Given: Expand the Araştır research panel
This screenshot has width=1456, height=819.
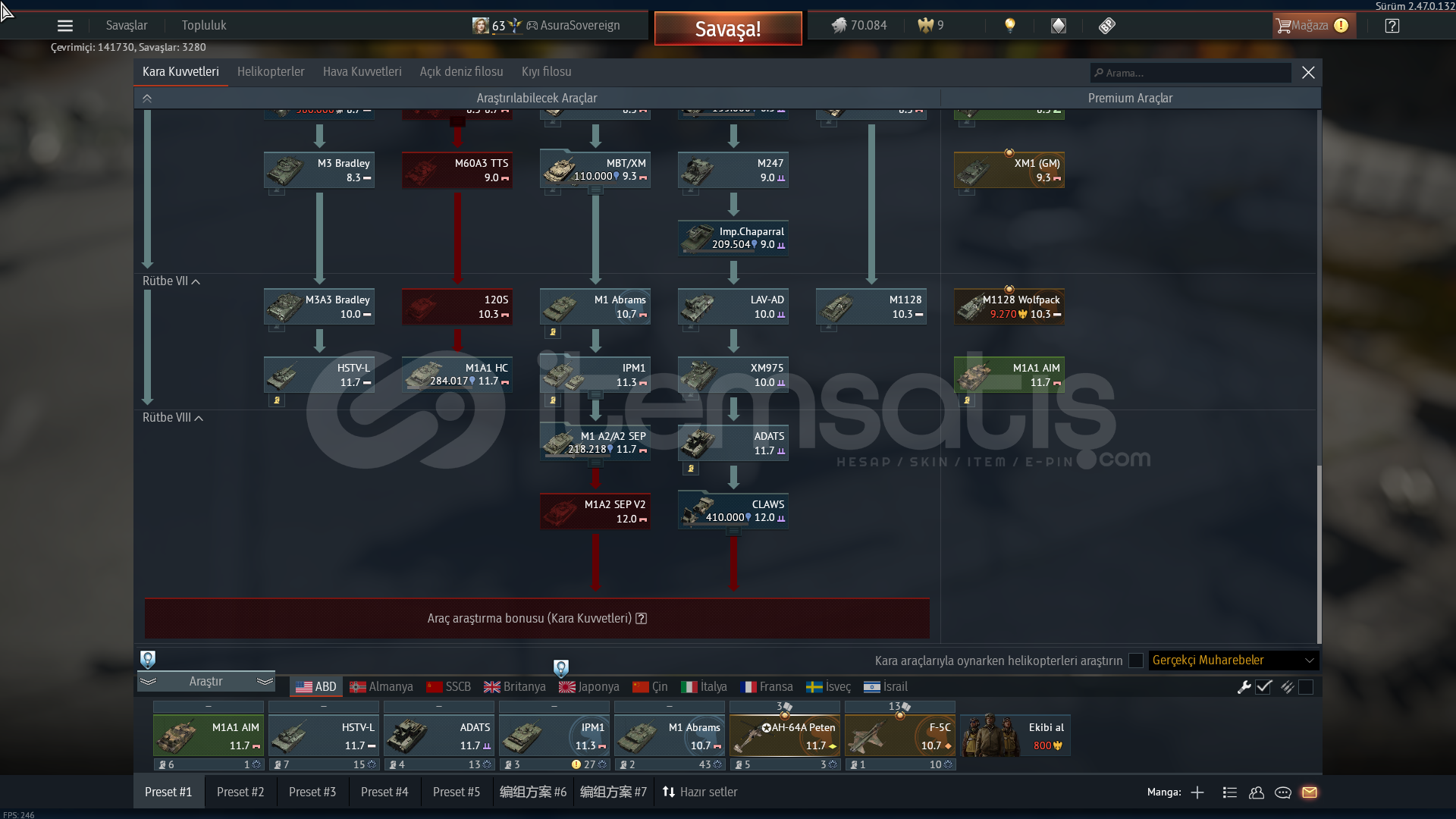Looking at the screenshot, I should (x=206, y=682).
